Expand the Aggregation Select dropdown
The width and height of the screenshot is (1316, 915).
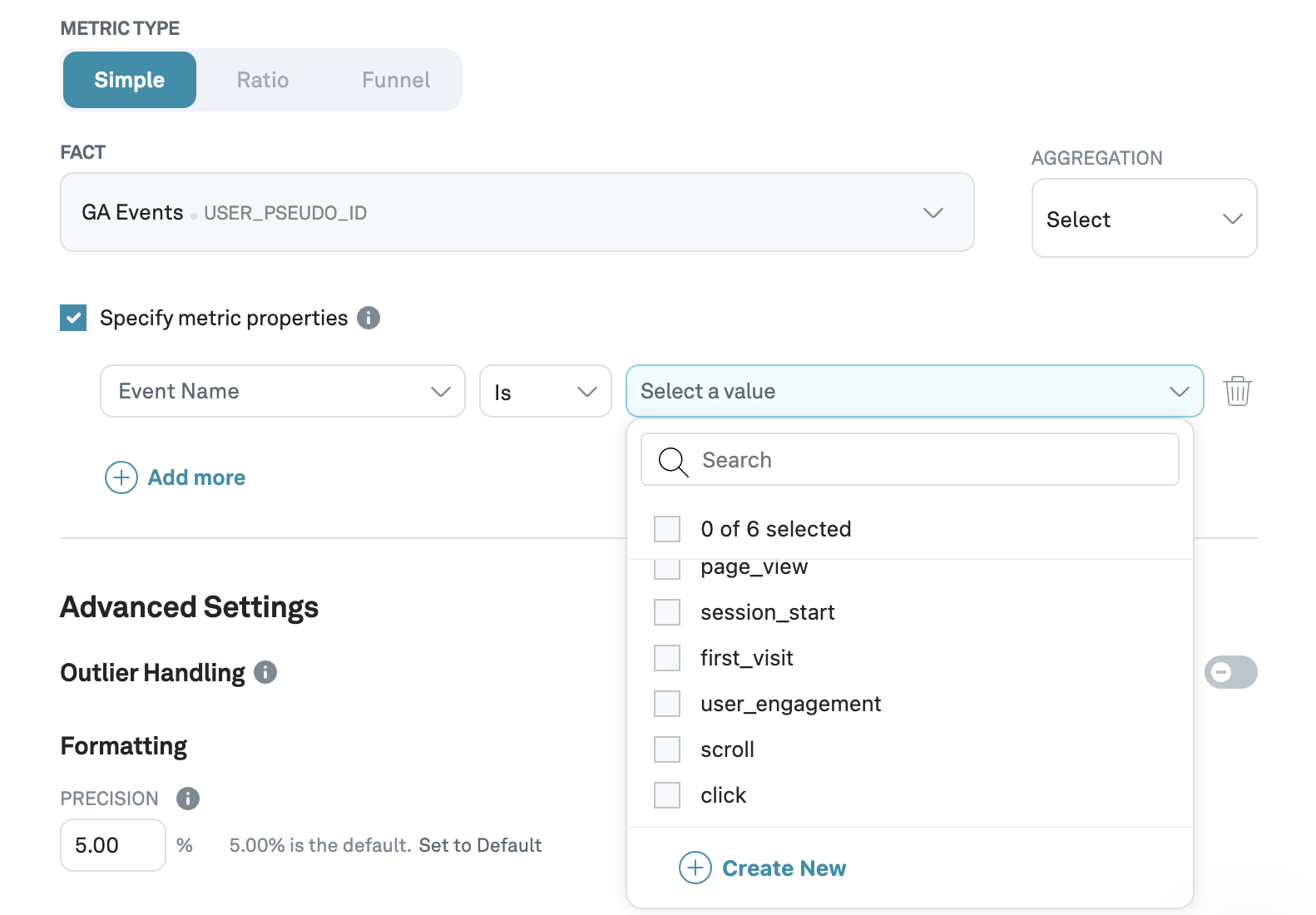(x=1144, y=219)
